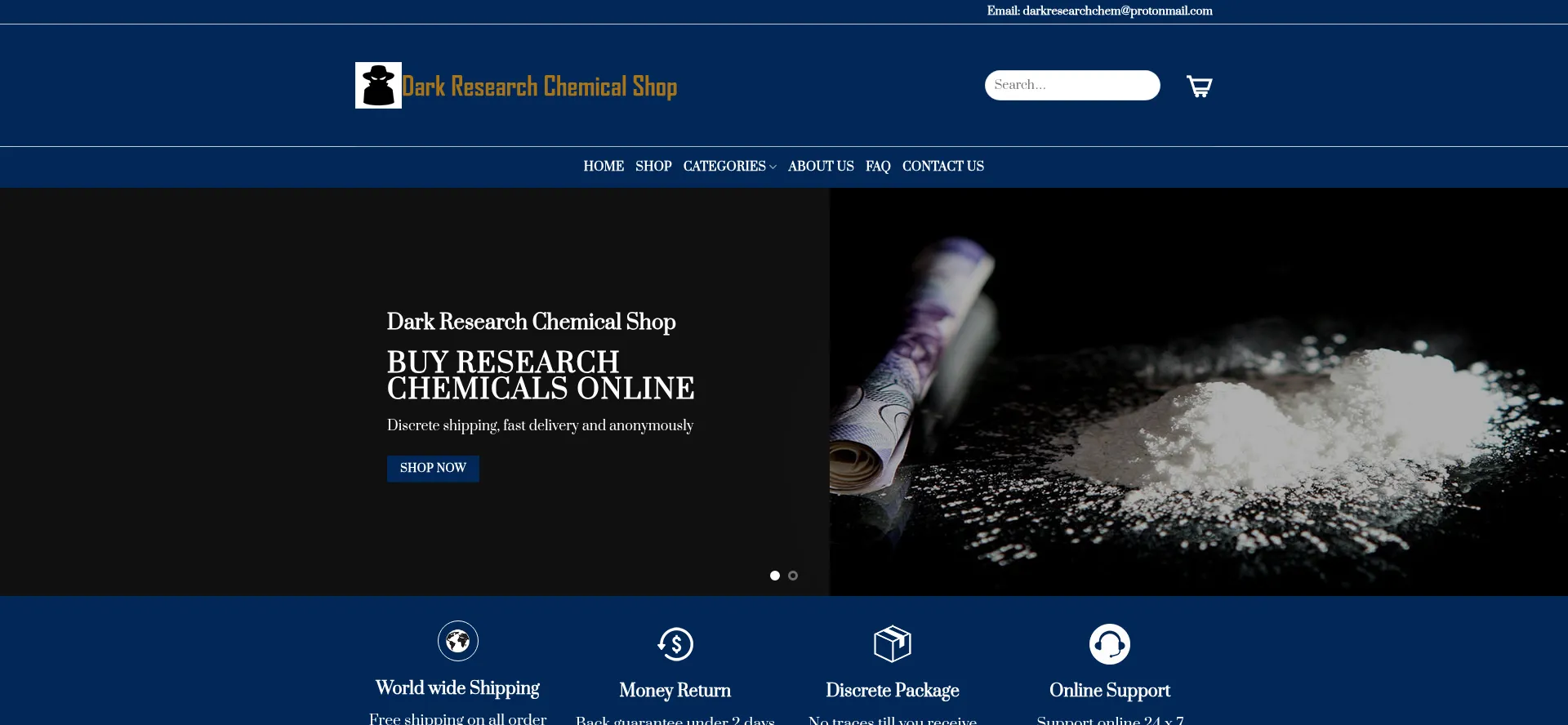Image resolution: width=1568 pixels, height=725 pixels.
Task: Switch to the second slide indicator dot
Action: pos(793,576)
